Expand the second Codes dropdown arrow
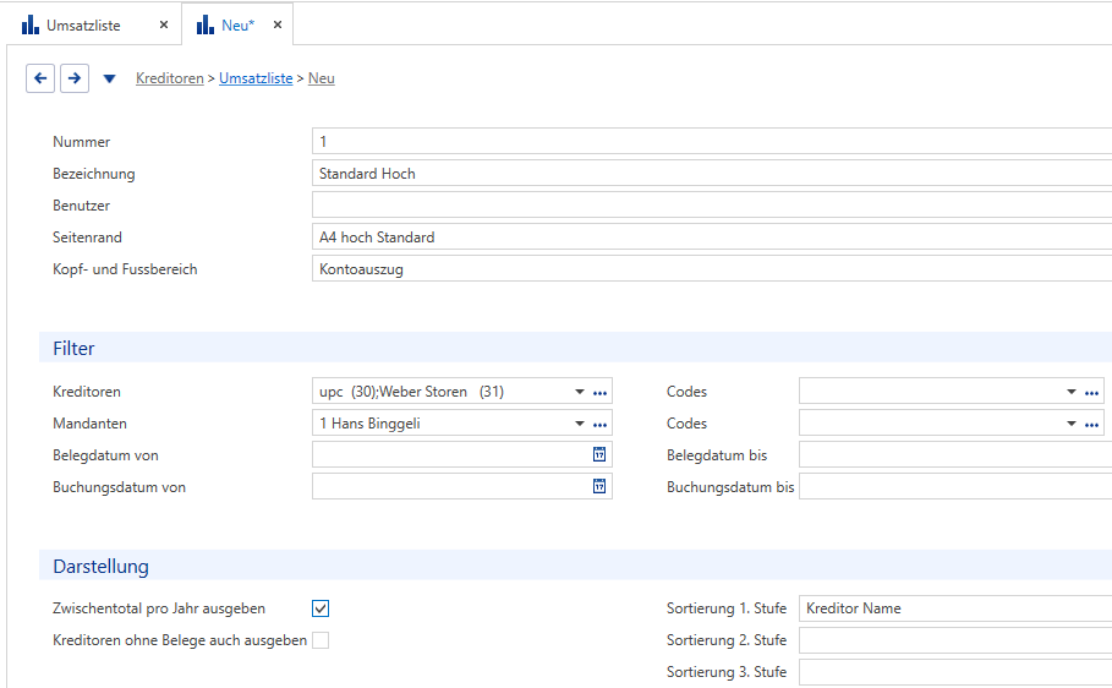This screenshot has height=688, width=1112. tap(1071, 423)
